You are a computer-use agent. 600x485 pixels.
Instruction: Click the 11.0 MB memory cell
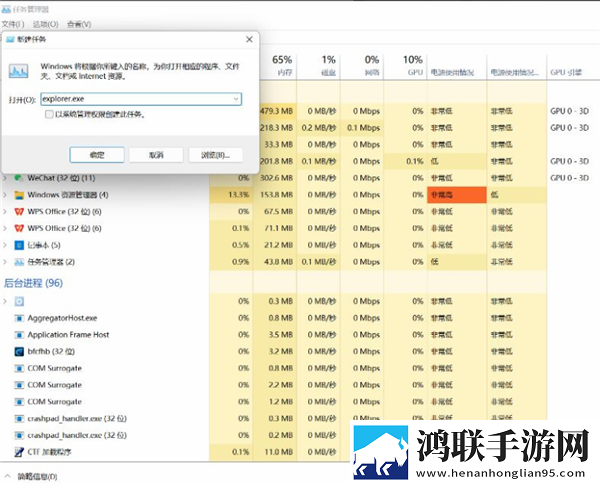pos(275,452)
